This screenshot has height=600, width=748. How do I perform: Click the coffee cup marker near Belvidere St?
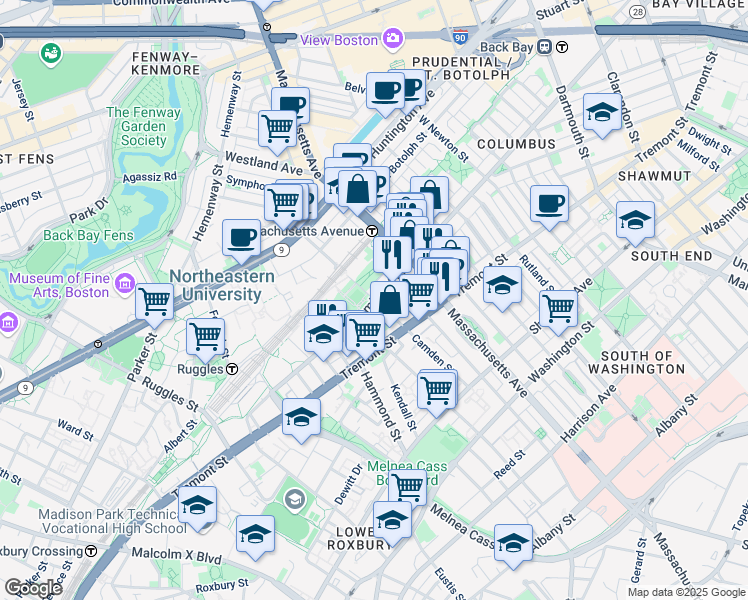[x=385, y=94]
